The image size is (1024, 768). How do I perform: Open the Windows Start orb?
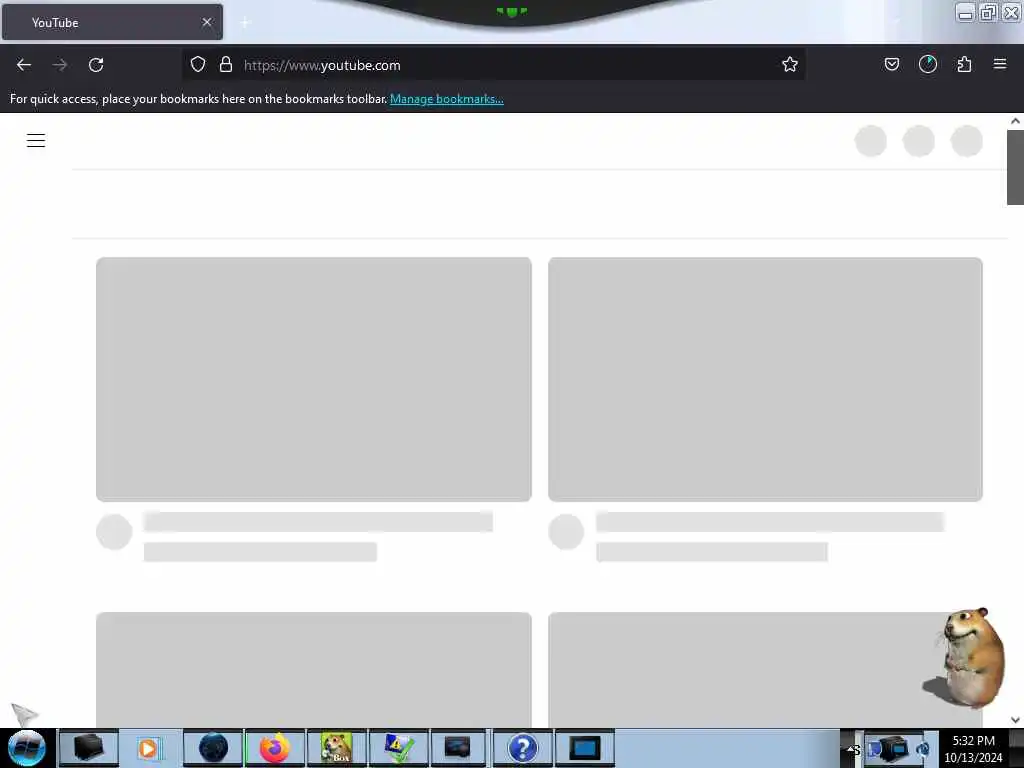(27, 748)
